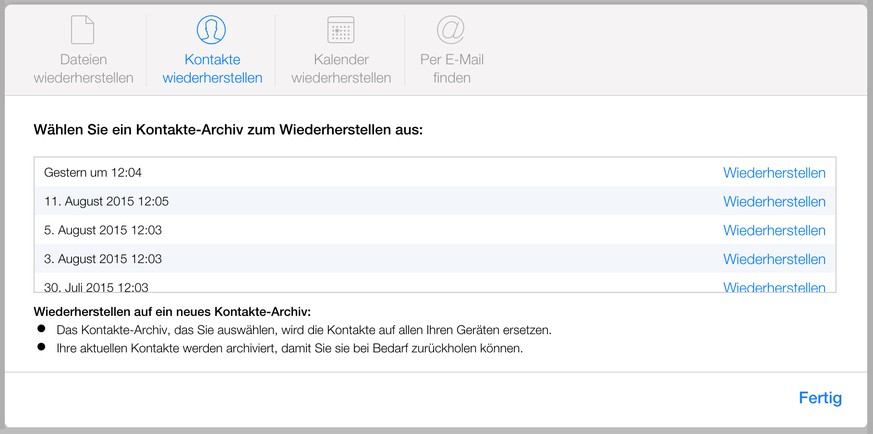Click the "Wählen Sie ein Kontakte-Archiv" heading

coord(228,130)
